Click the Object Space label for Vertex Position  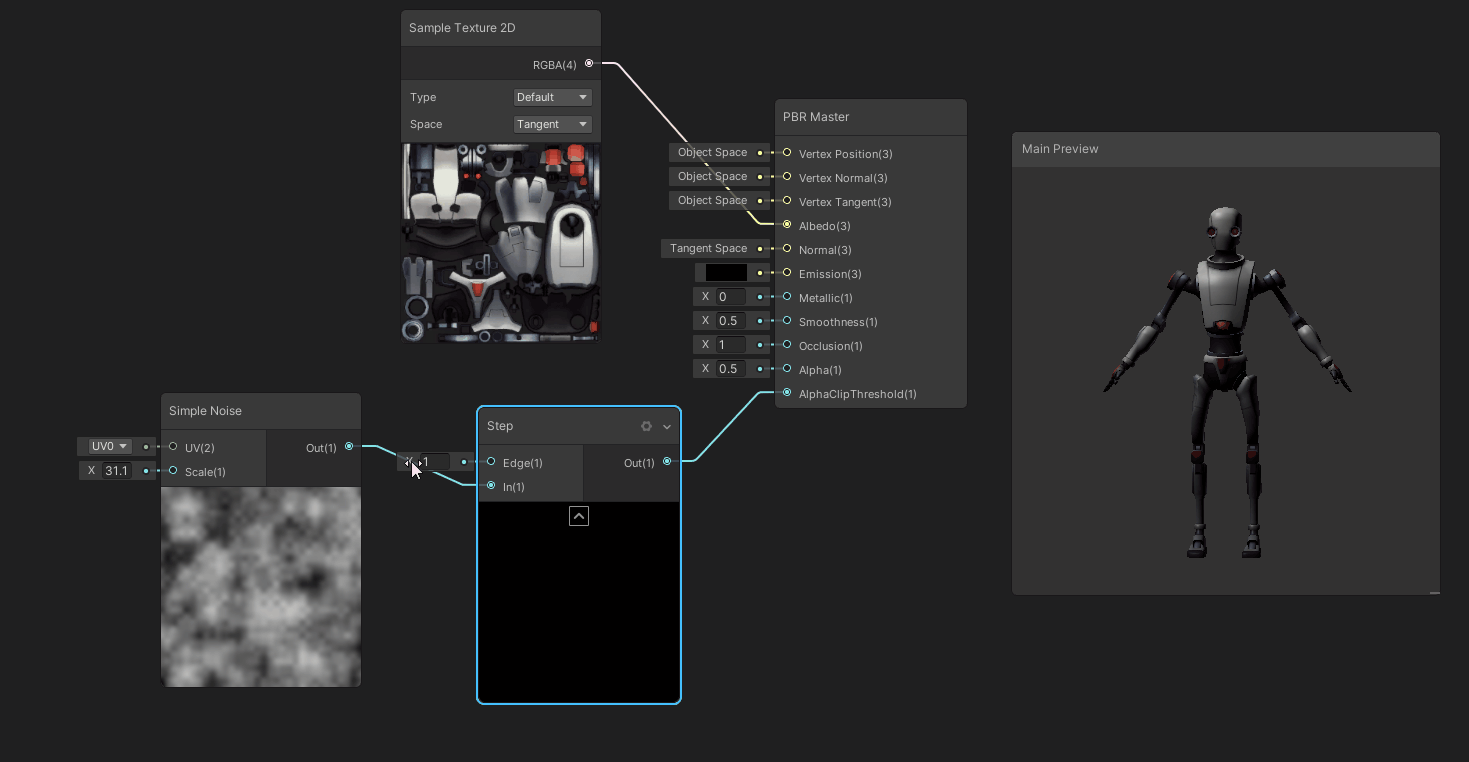coord(713,152)
